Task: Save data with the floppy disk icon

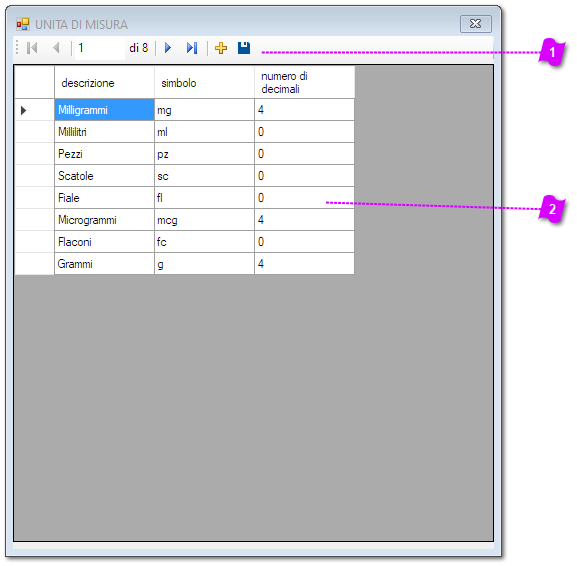Action: tap(244, 48)
